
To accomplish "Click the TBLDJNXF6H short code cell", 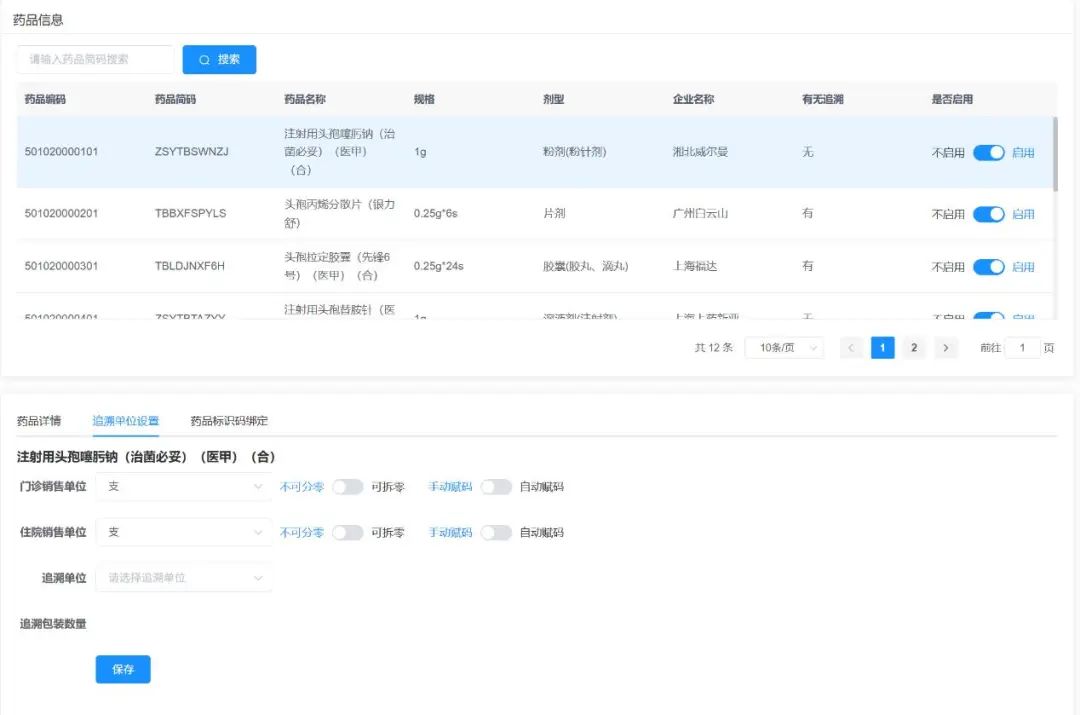I will click(x=189, y=266).
